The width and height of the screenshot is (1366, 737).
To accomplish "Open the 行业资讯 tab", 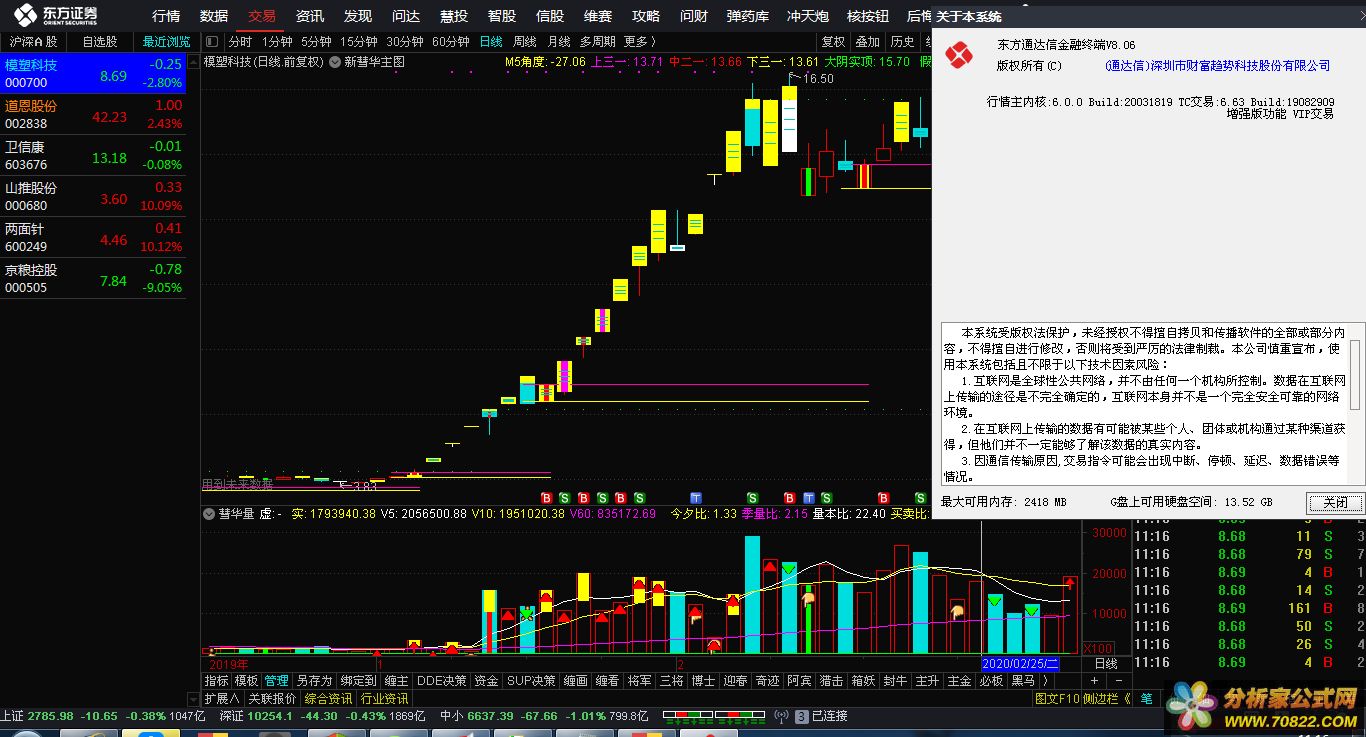I will (x=385, y=699).
